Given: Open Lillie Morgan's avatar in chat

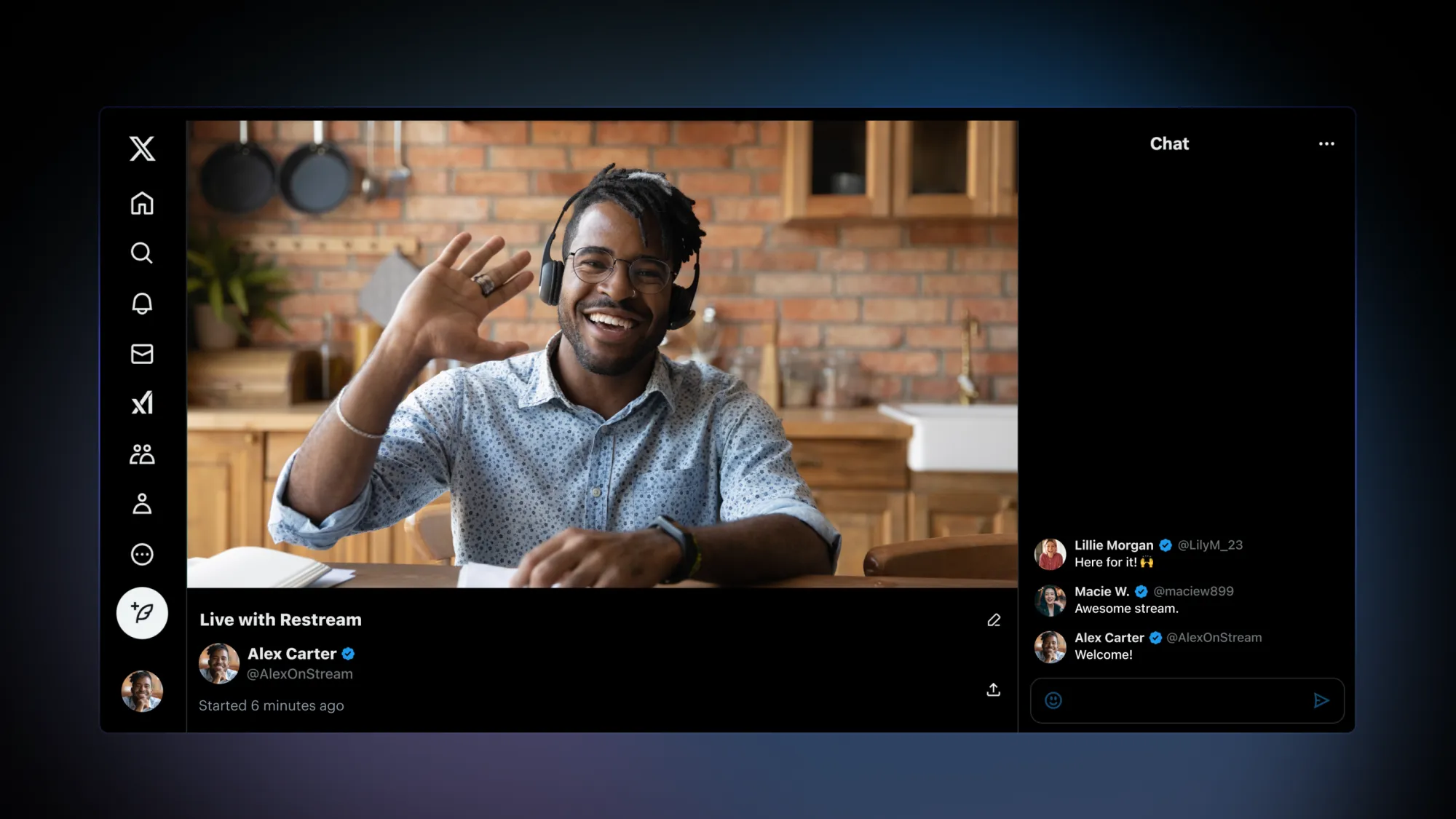Looking at the screenshot, I should click(1050, 554).
